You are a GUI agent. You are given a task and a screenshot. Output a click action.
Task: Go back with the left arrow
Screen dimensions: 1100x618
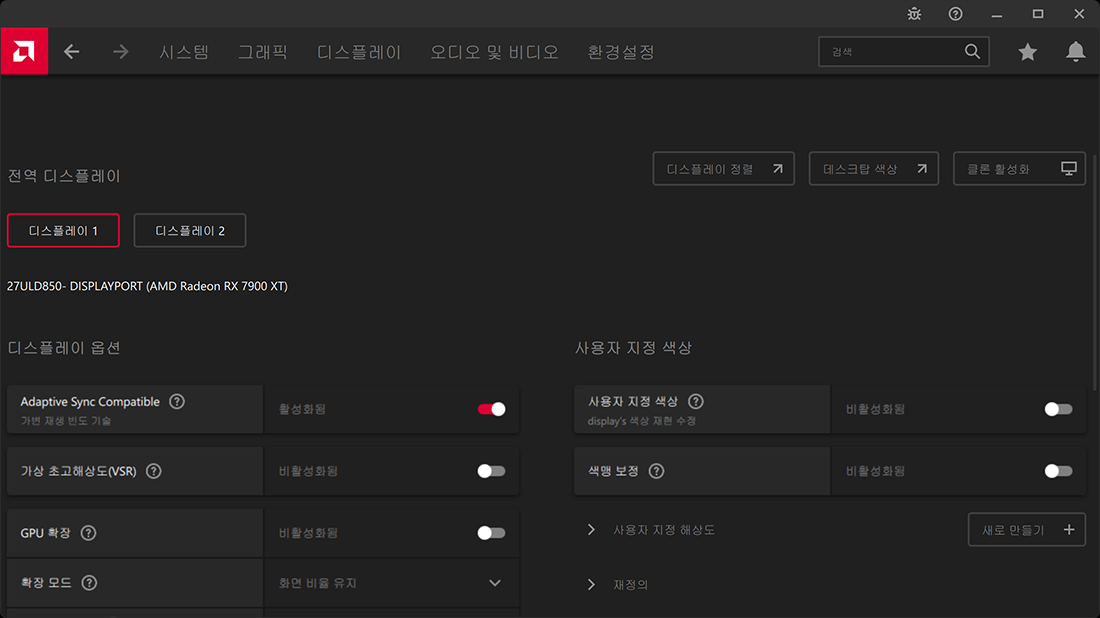click(x=72, y=52)
